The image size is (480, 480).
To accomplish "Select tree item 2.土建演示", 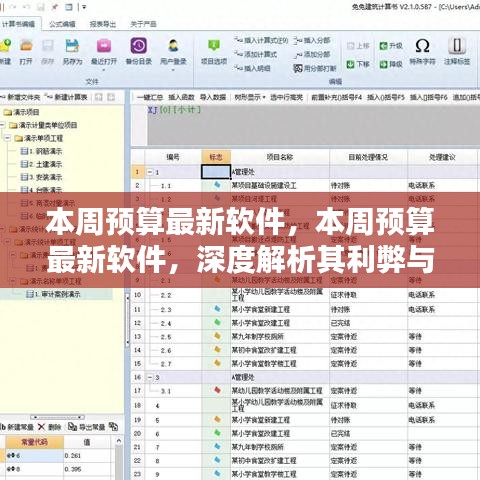I will tap(41, 164).
